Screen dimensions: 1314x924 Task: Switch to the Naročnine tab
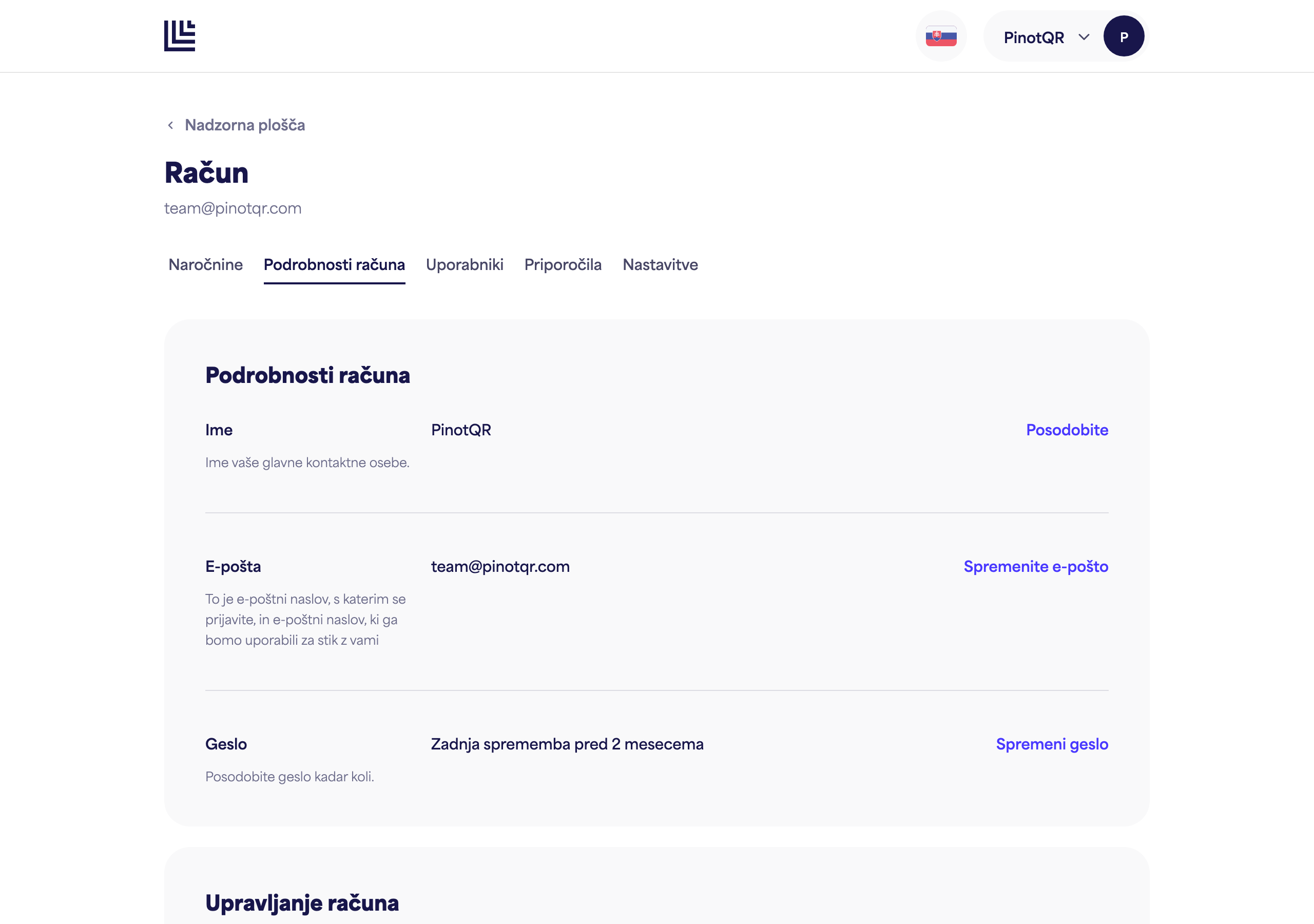pyautogui.click(x=205, y=264)
